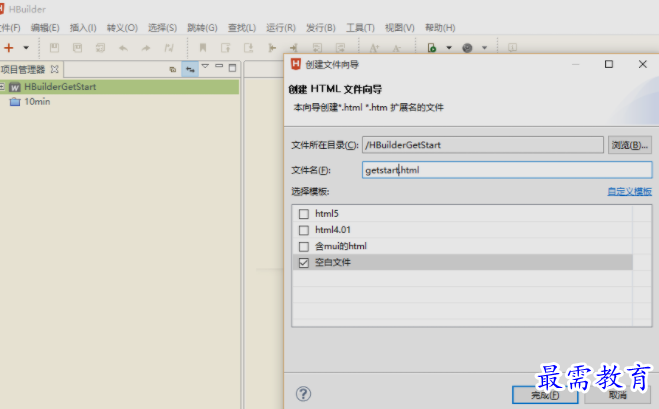The height and width of the screenshot is (409, 659).
Task: Open the dropdown arrow next to Run icon
Action: [x=449, y=47]
